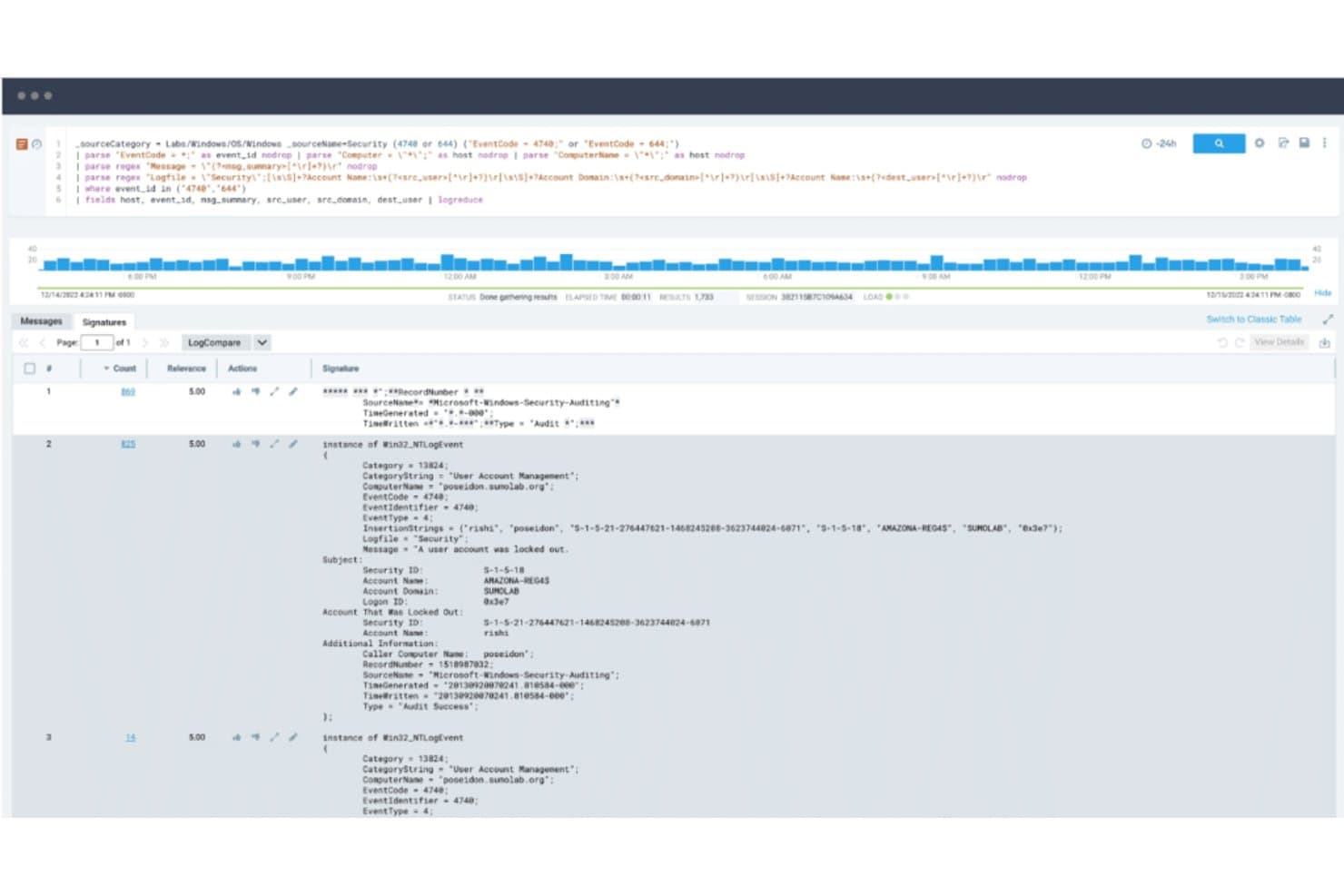Image resolution: width=1344 pixels, height=896 pixels.
Task: Open the three-dot more options menu
Action: 1325,143
